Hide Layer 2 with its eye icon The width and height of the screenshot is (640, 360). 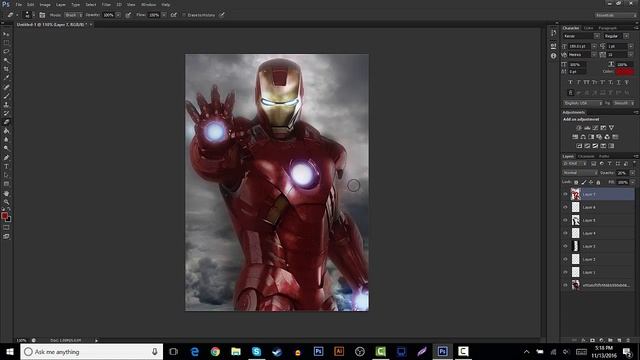click(565, 259)
